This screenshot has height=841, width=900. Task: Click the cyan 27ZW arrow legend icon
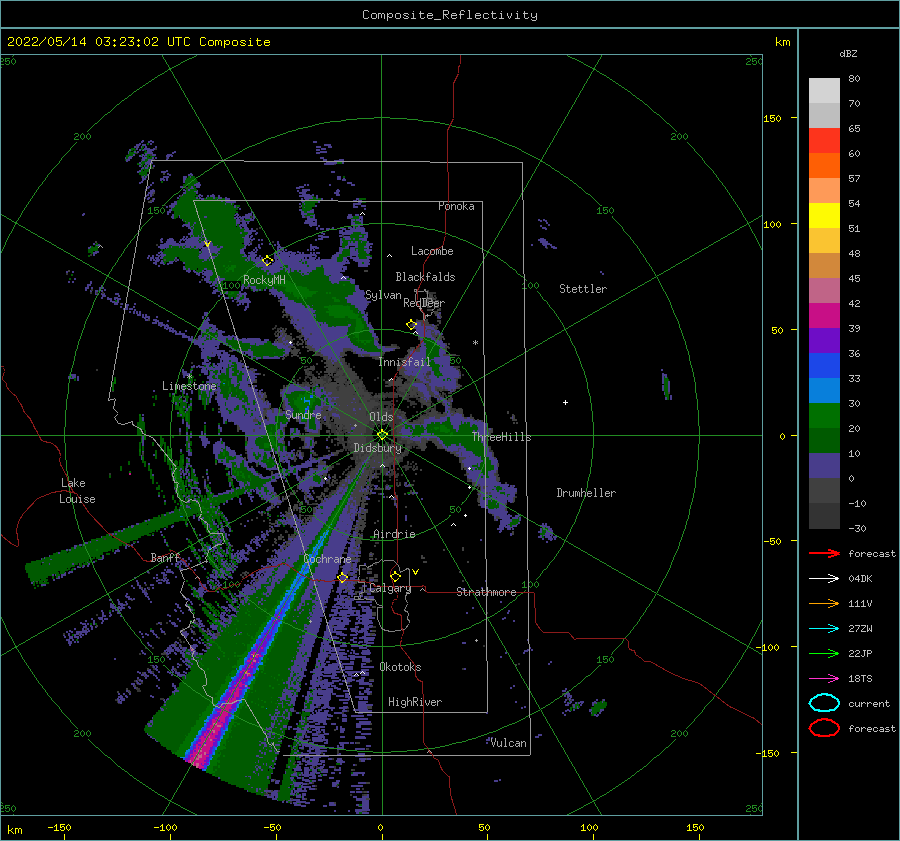click(824, 629)
